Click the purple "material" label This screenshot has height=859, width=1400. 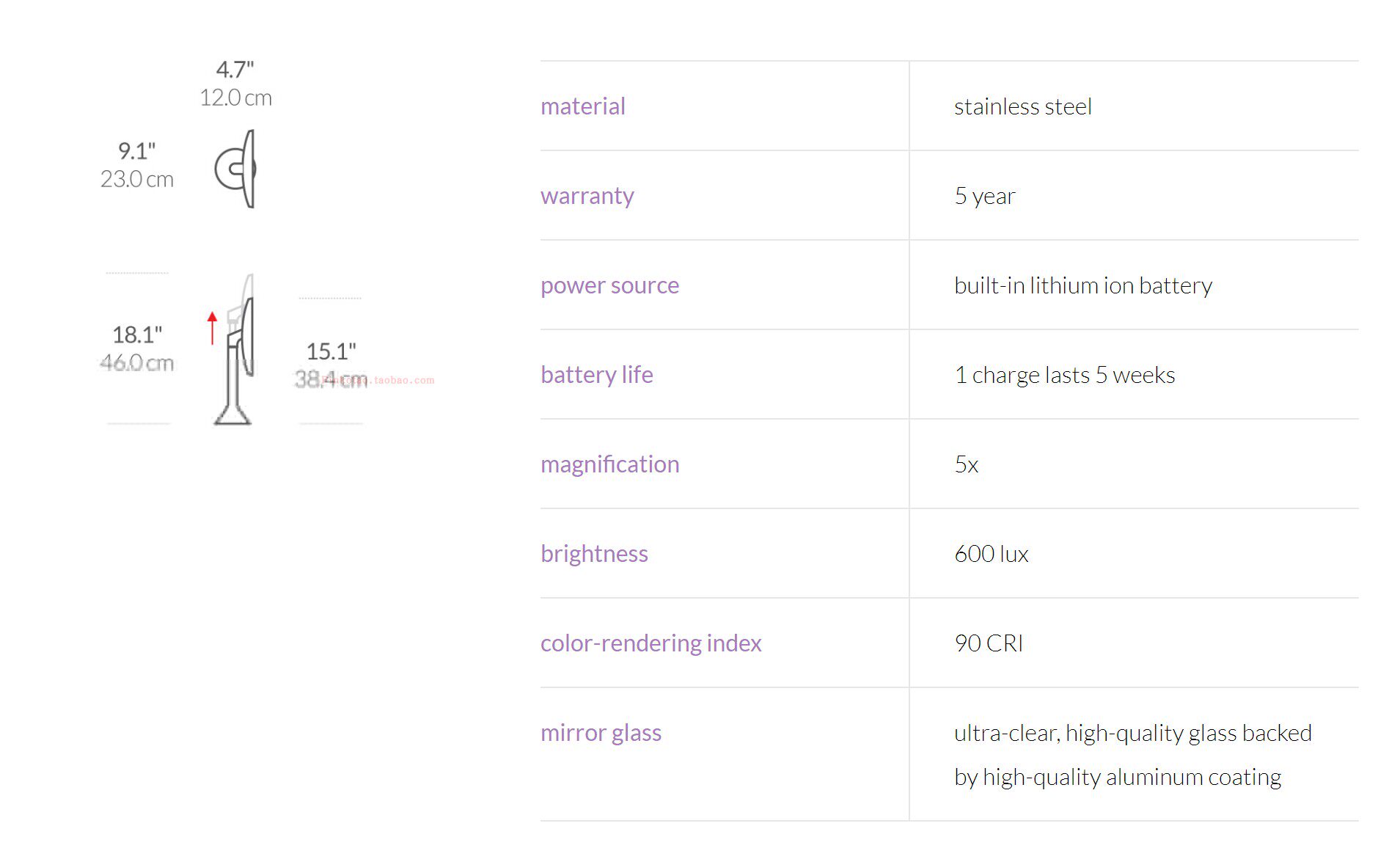click(x=582, y=106)
